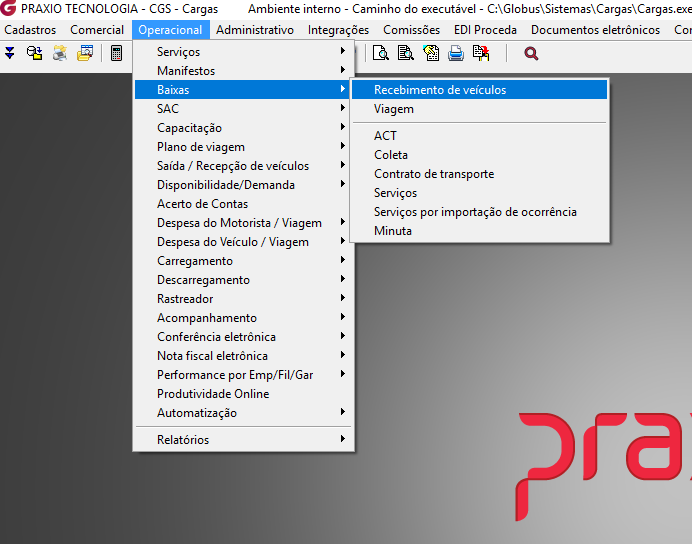Expand the Manifestos submenu
The height and width of the screenshot is (544, 692).
click(244, 71)
